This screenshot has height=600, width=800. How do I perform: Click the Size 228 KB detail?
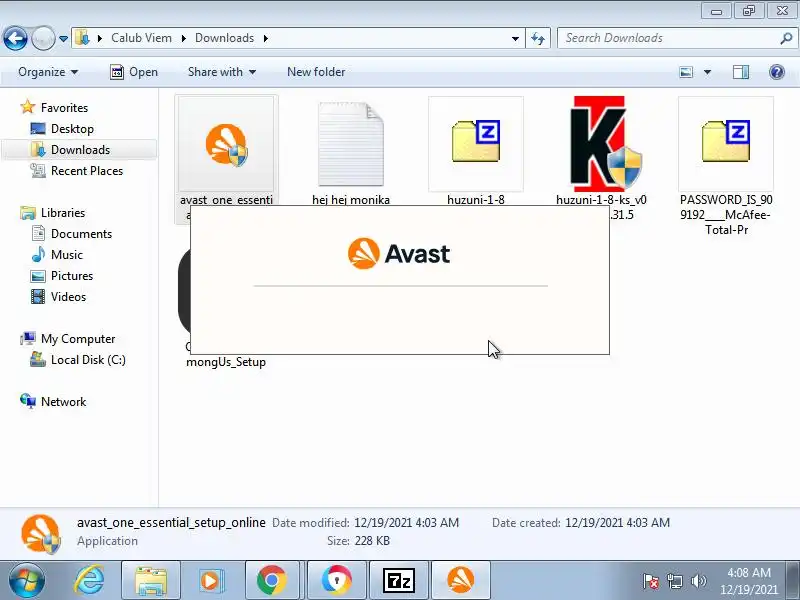[x=358, y=541]
